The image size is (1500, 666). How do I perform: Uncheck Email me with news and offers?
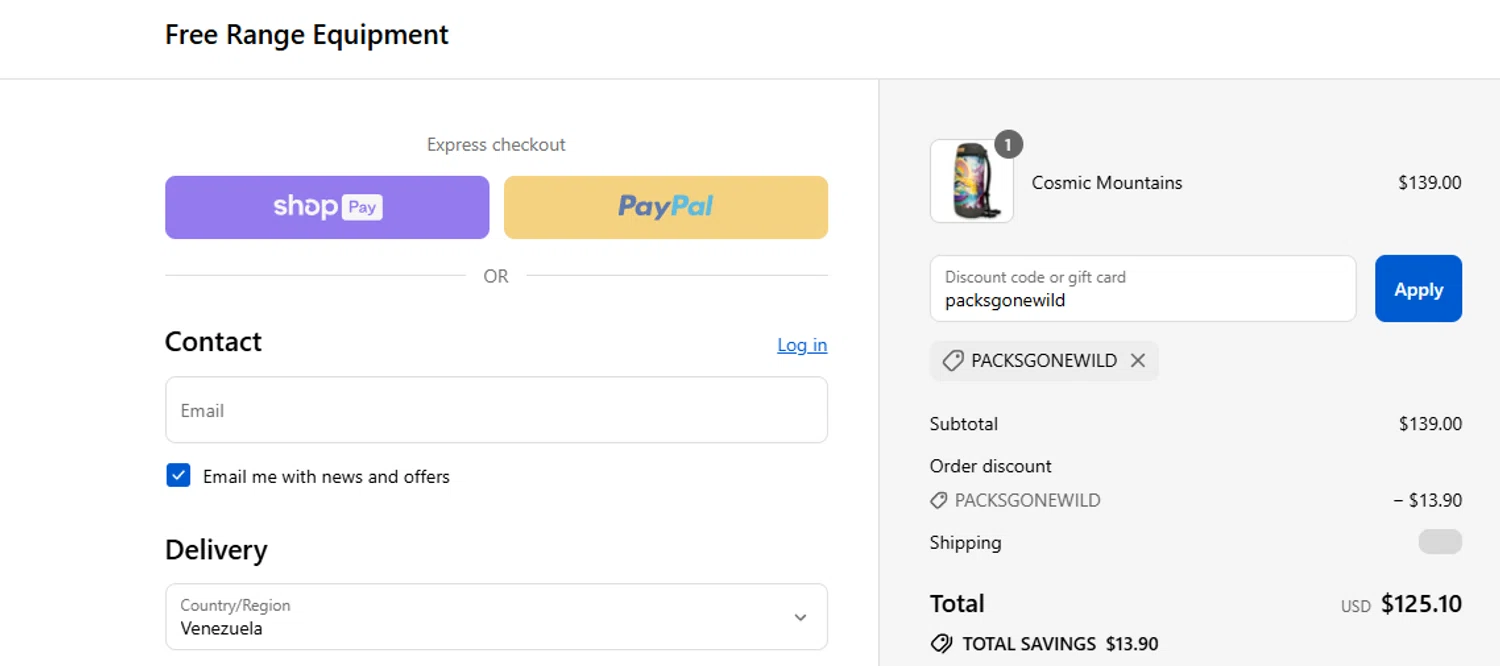click(x=178, y=476)
